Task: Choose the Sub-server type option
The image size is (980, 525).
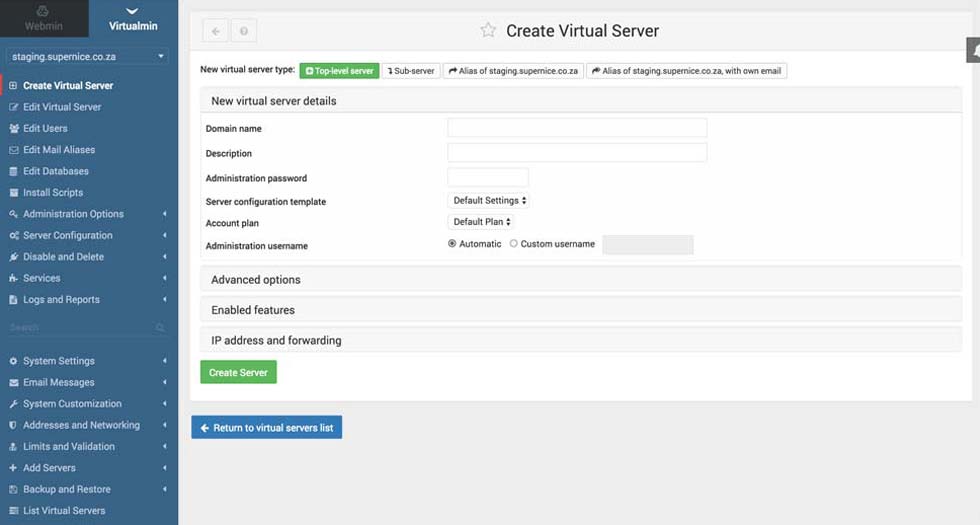Action: 411,71
